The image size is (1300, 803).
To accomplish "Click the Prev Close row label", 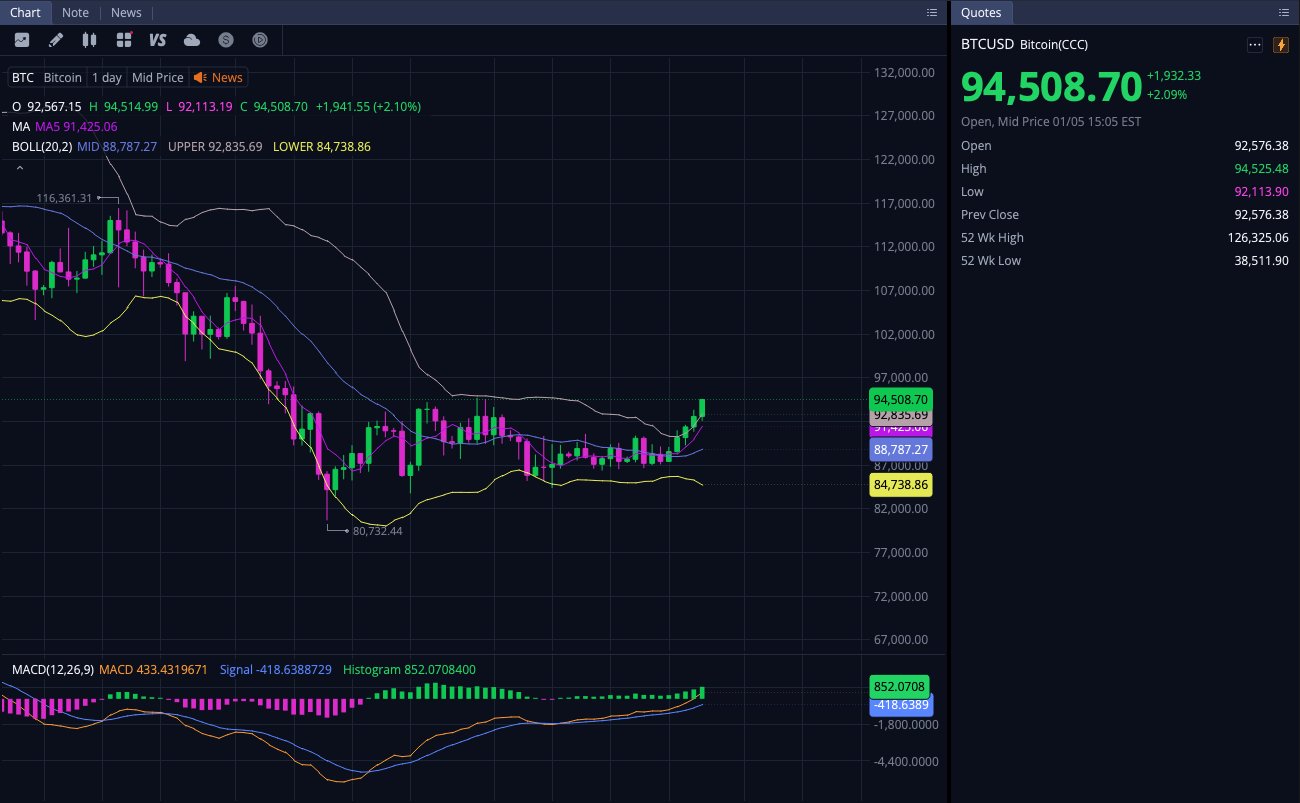I will 990,214.
